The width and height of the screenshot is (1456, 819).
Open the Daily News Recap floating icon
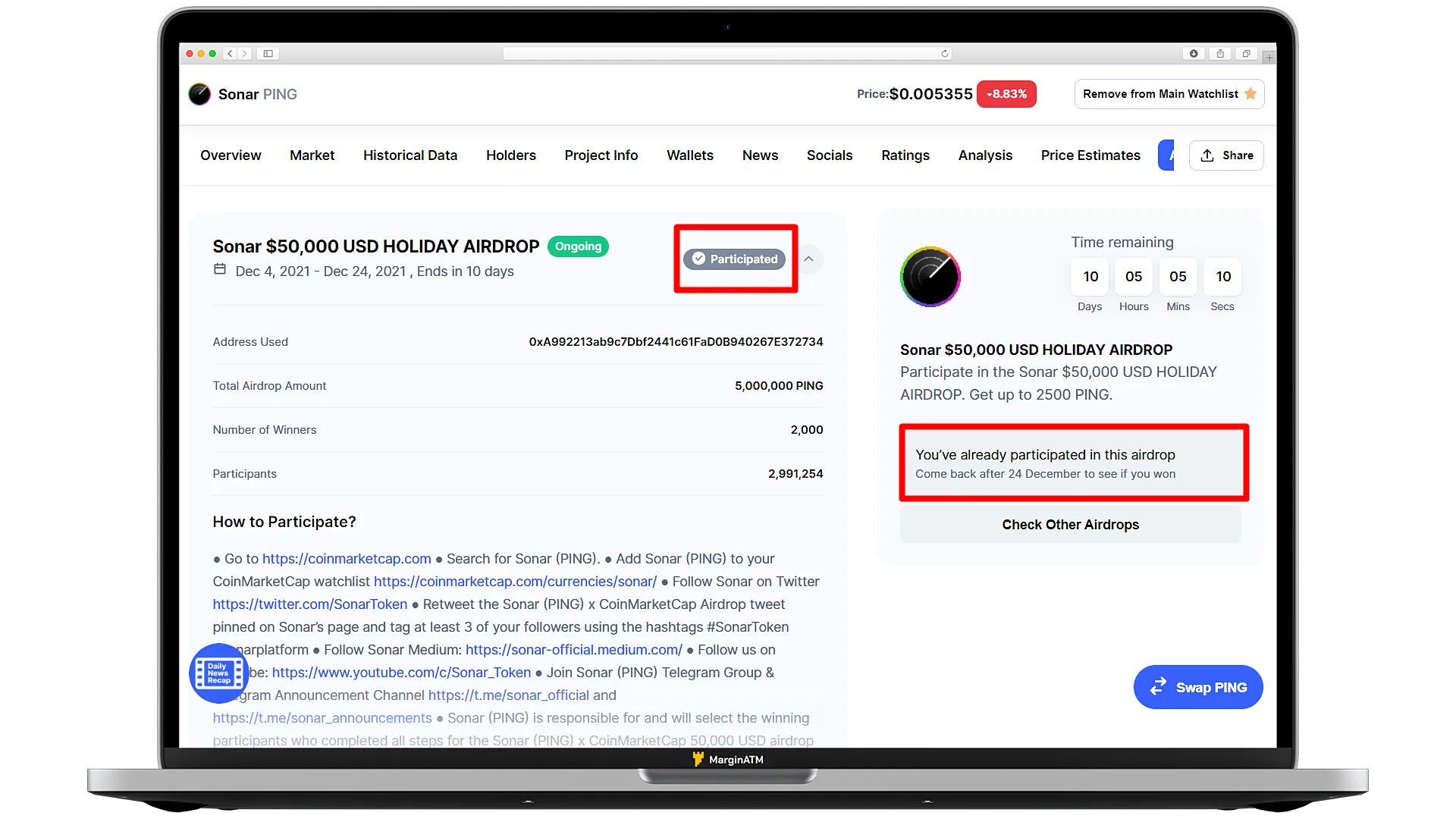[x=219, y=673]
